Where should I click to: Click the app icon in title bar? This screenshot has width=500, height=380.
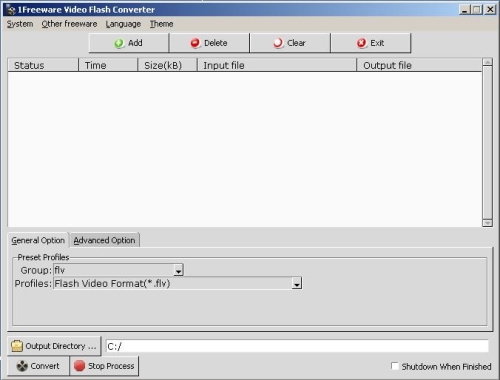tap(11, 10)
